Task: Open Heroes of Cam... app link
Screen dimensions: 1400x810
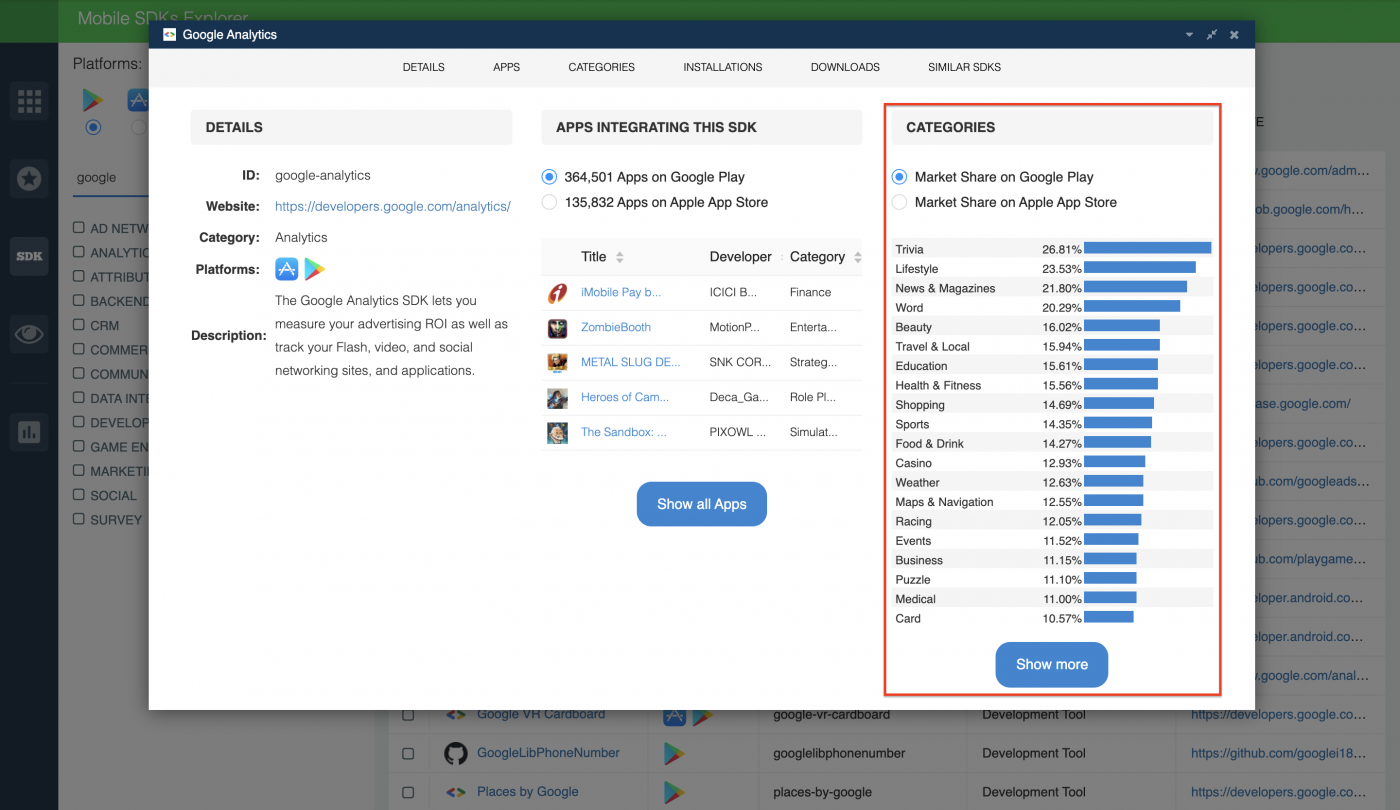Action: tap(625, 397)
